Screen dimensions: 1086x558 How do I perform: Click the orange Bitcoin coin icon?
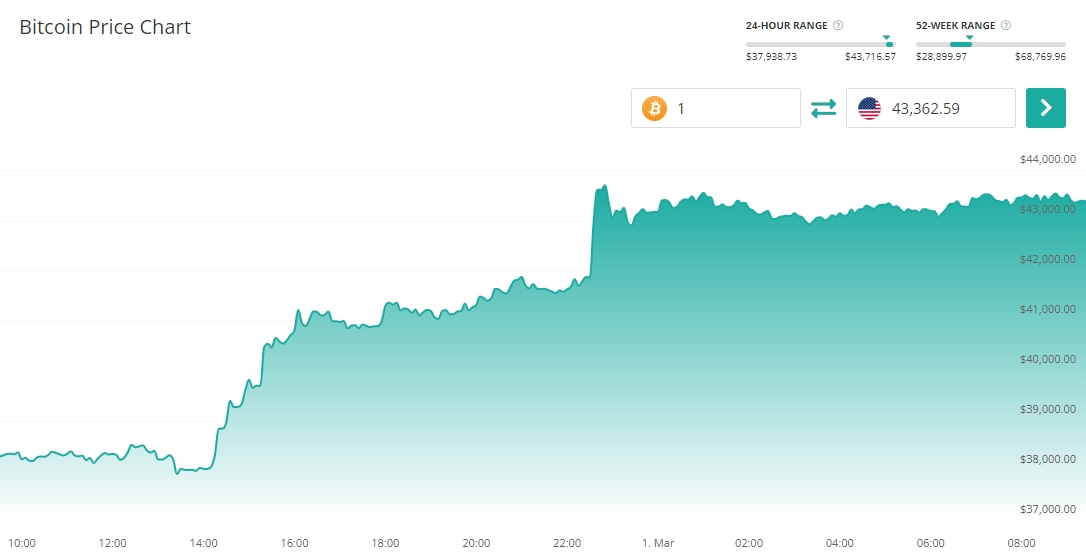click(x=654, y=108)
